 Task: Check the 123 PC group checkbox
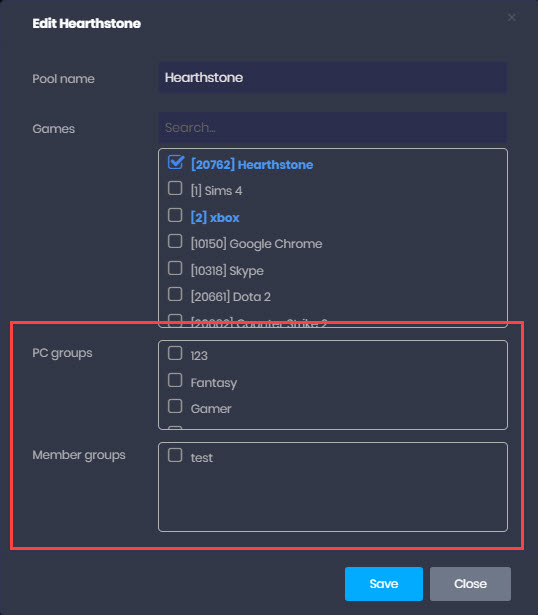175,353
